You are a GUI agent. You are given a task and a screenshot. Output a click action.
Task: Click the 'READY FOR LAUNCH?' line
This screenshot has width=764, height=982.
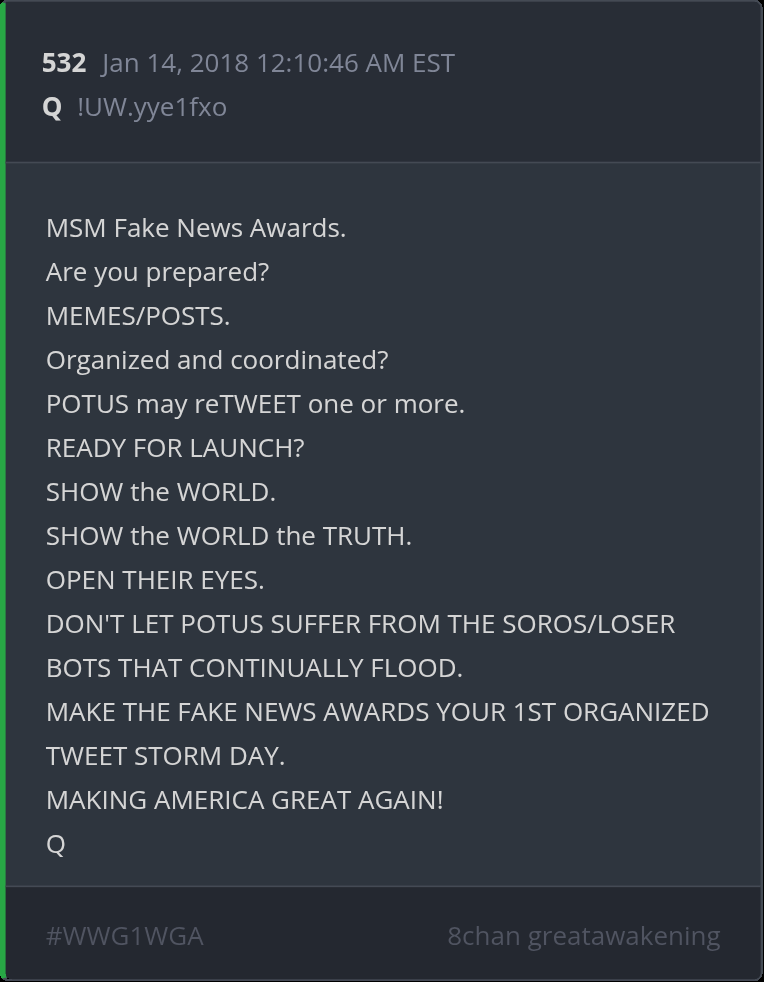175,448
